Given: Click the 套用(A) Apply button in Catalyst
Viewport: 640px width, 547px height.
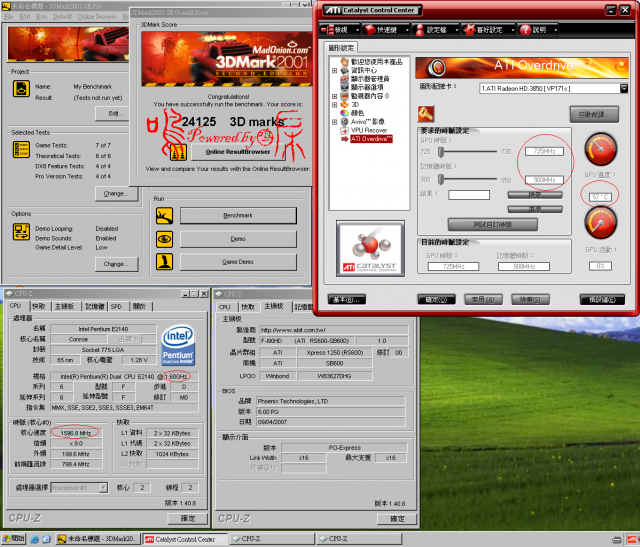Looking at the screenshot, I should pos(483,300).
